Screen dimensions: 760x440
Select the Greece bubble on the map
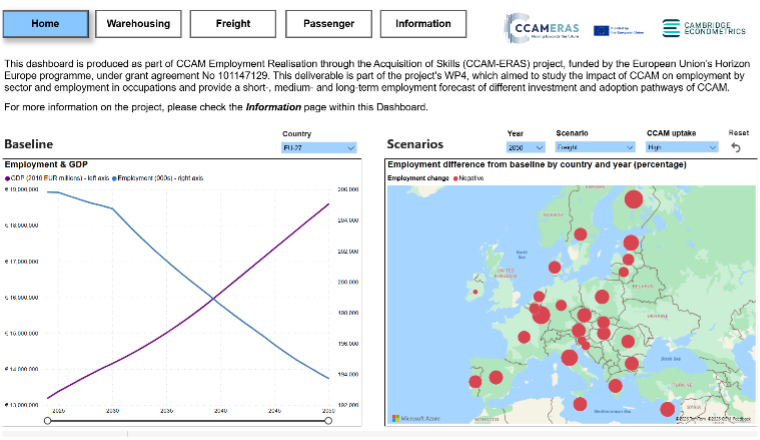[x=616, y=386]
